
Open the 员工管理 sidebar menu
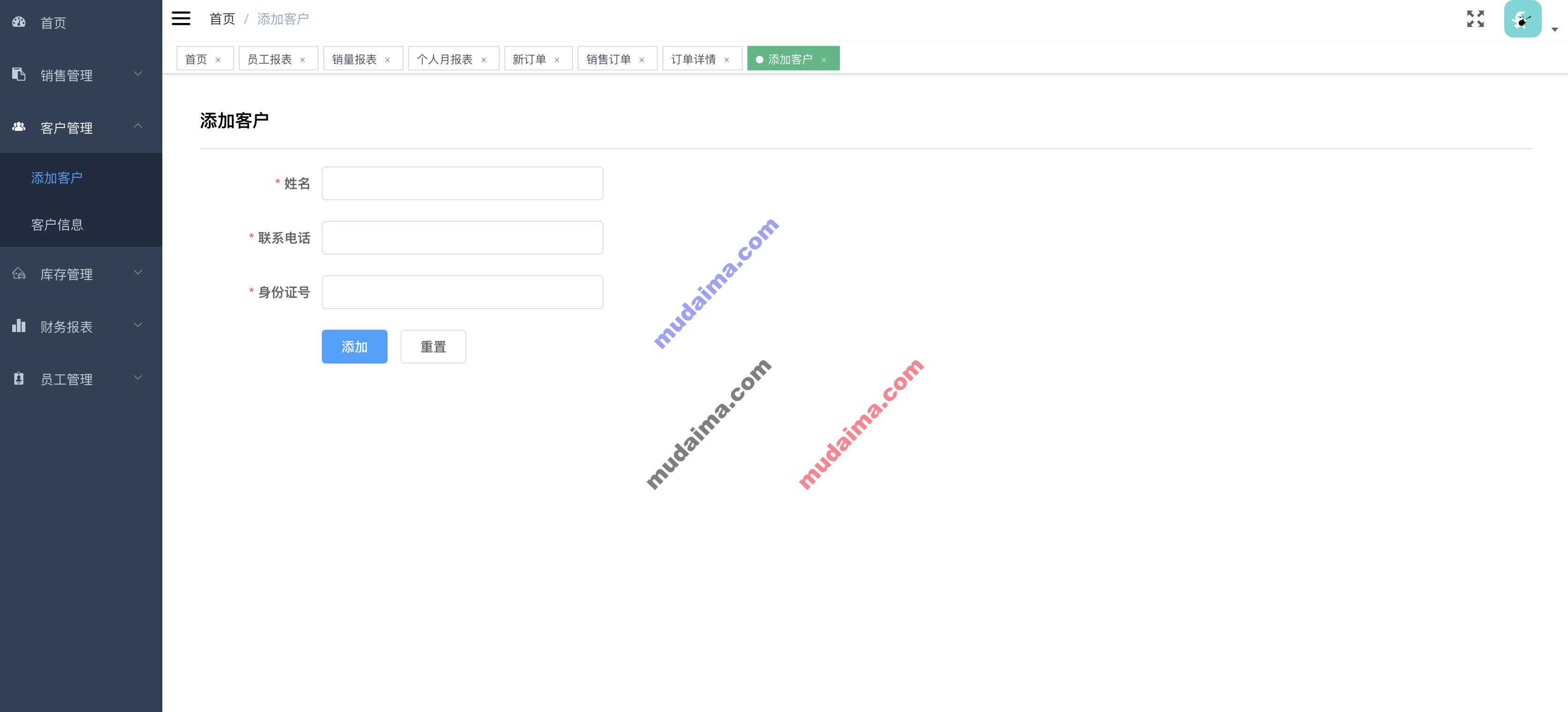tap(81, 379)
